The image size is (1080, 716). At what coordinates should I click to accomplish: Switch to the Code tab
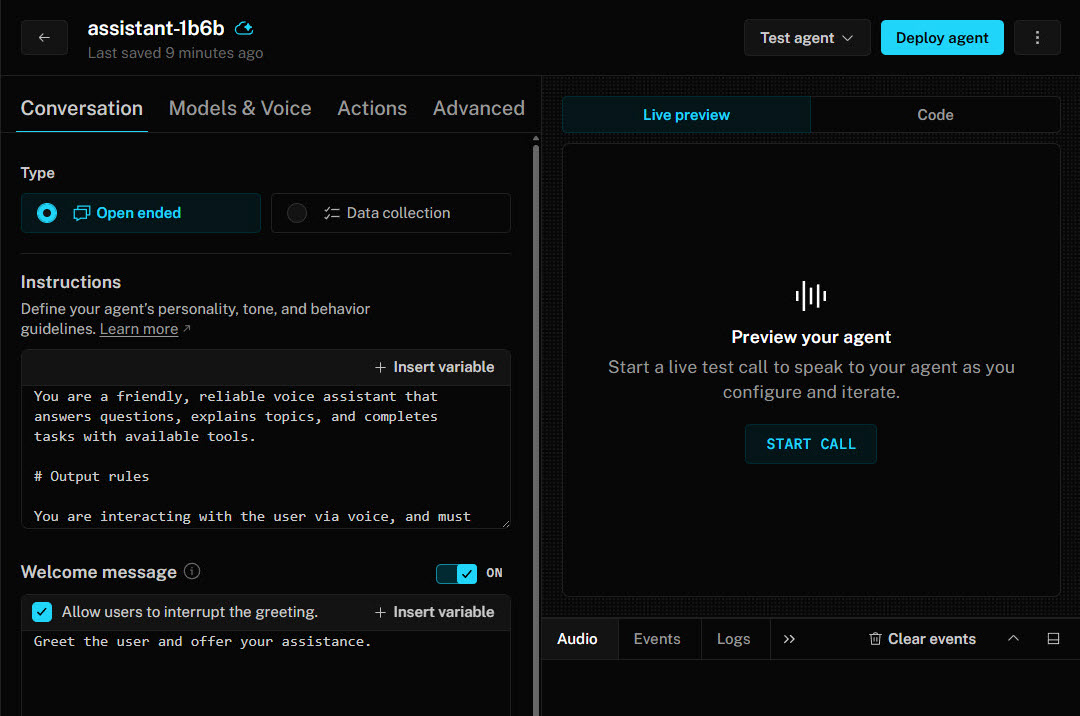point(935,115)
